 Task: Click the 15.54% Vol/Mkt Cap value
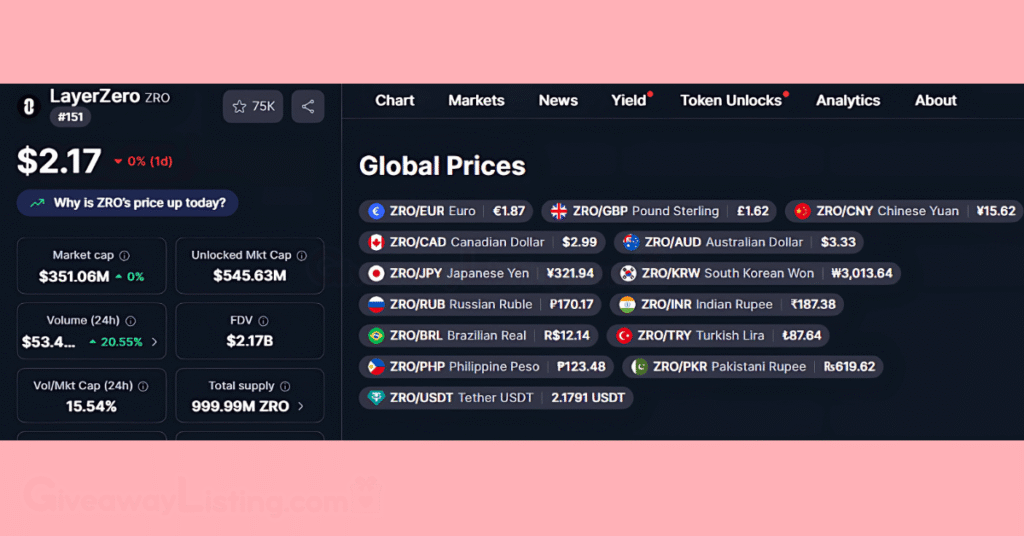[91, 406]
